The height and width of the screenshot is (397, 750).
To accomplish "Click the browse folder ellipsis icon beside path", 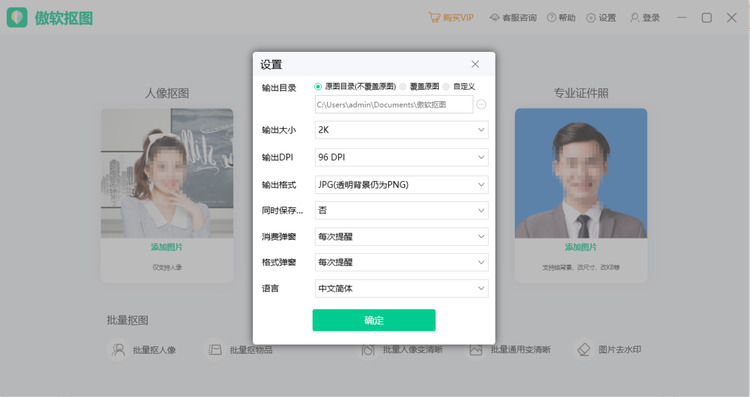I will (481, 104).
